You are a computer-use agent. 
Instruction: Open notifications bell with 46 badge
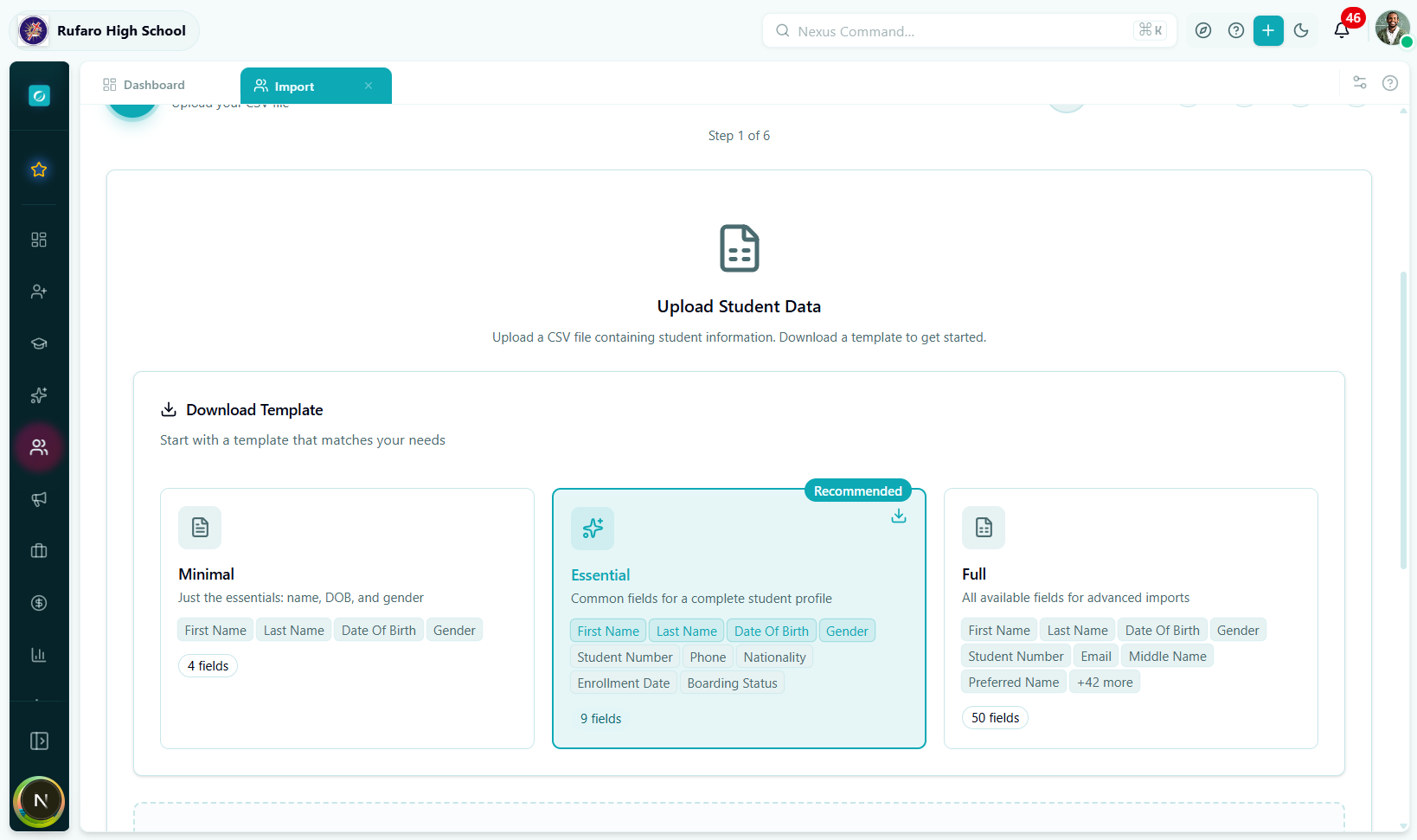1342,31
